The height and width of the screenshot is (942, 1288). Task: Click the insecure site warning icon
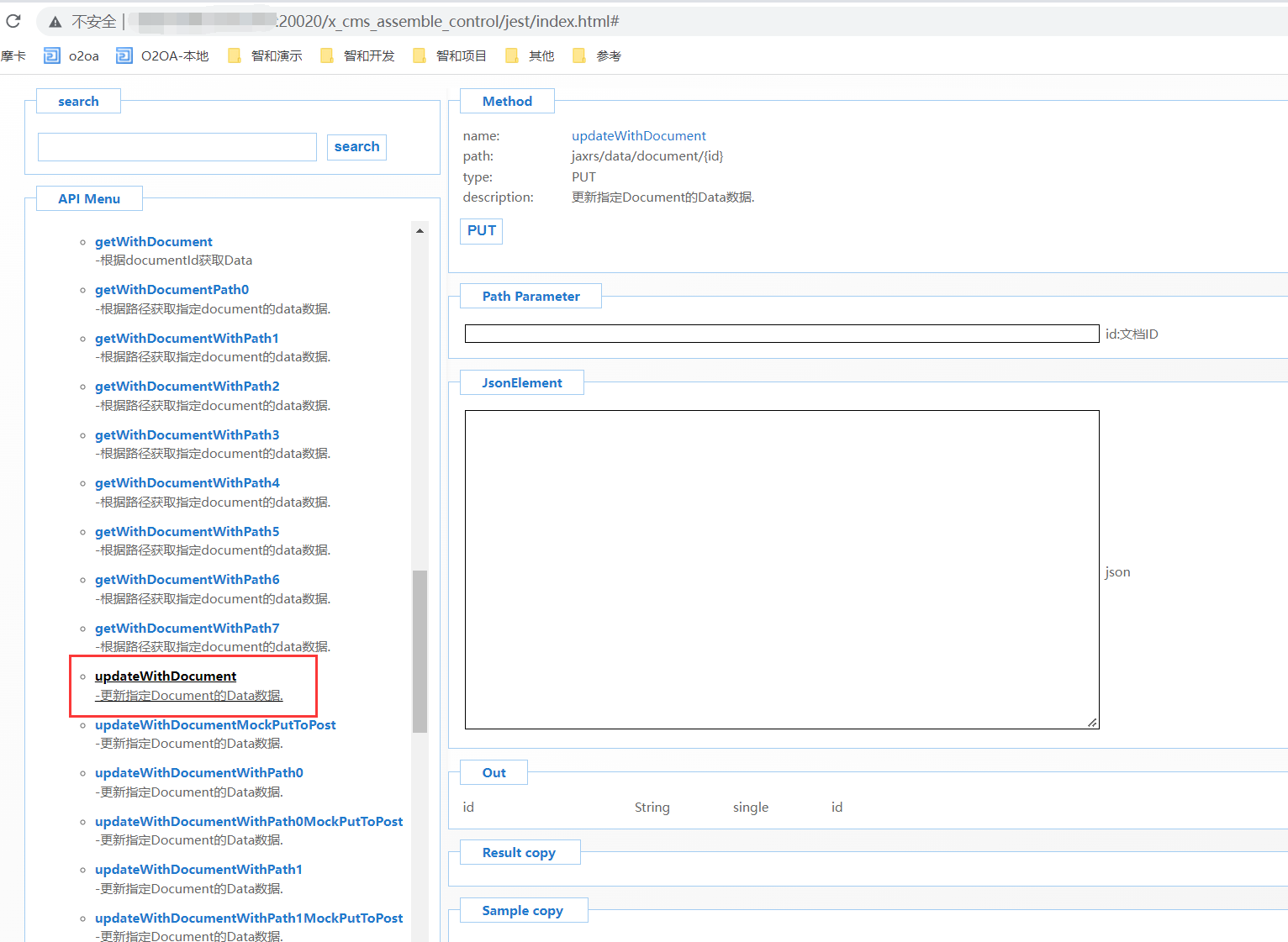55,22
